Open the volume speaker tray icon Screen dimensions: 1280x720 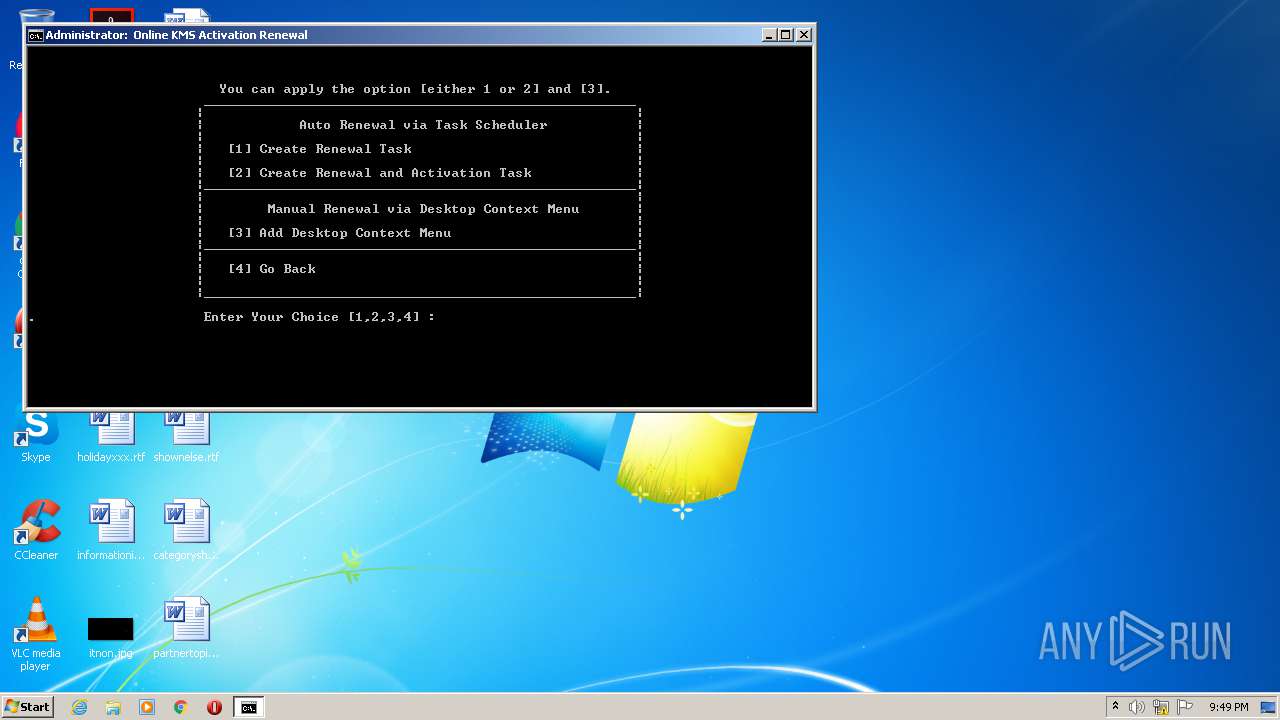tap(1137, 707)
